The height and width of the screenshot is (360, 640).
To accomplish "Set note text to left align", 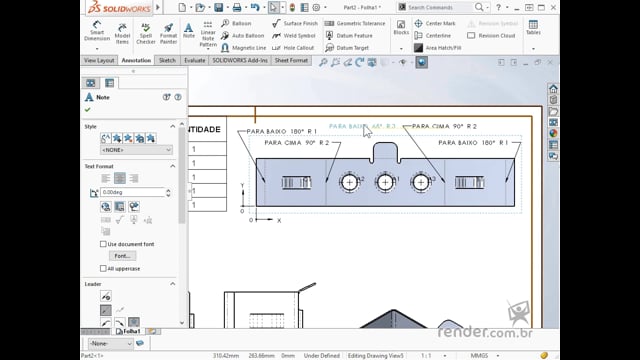I will click(106, 178).
